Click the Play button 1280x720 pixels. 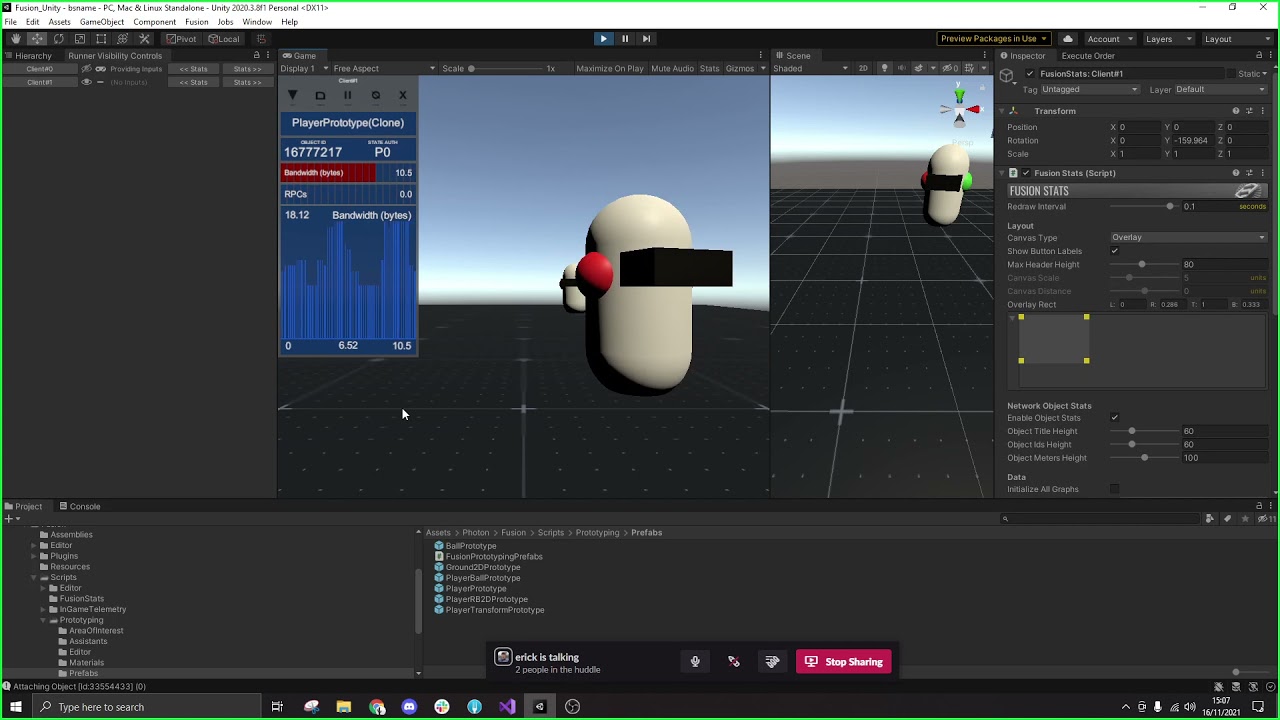[603, 39]
